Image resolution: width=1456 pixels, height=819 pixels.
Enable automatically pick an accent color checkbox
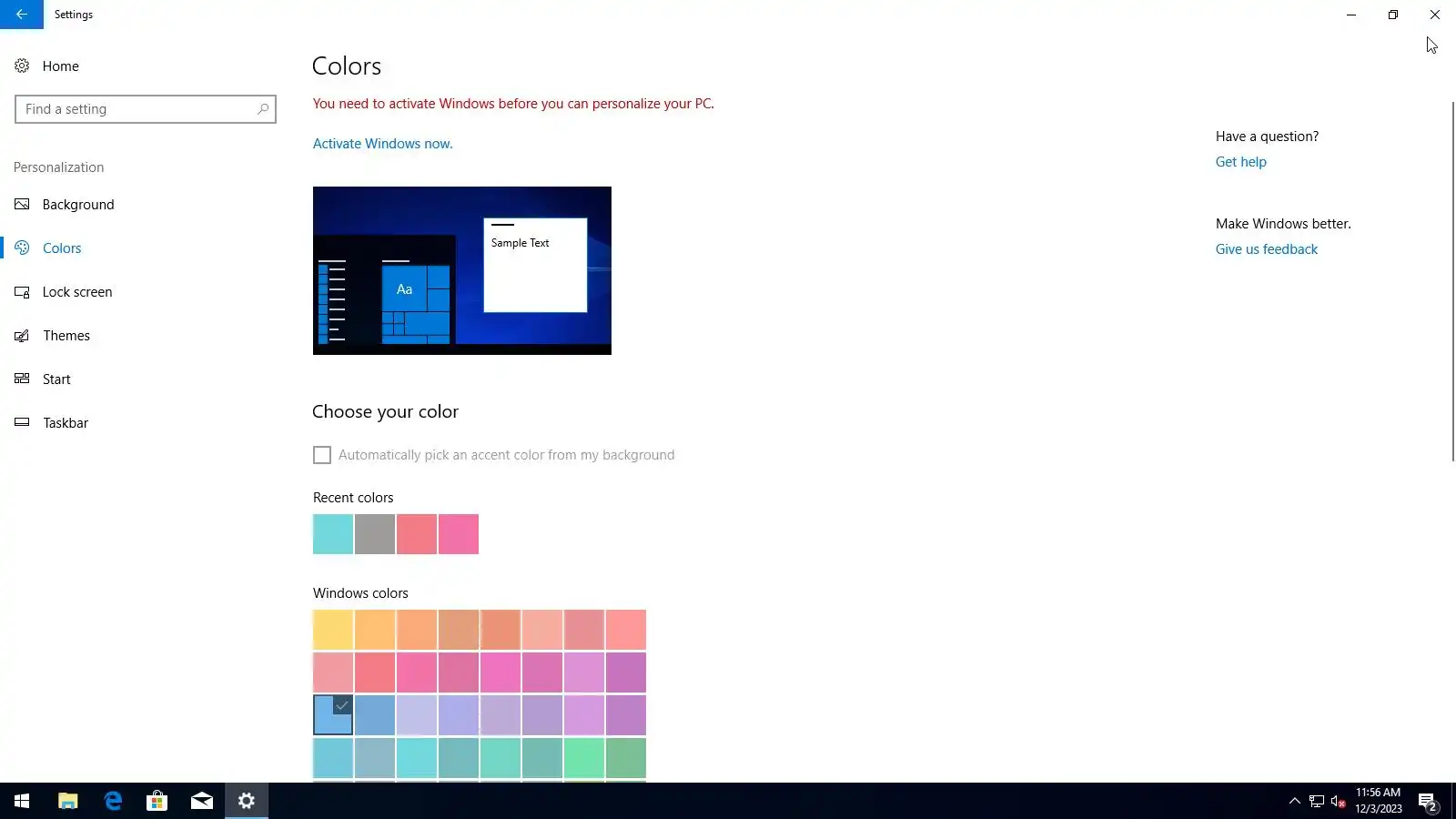(322, 455)
